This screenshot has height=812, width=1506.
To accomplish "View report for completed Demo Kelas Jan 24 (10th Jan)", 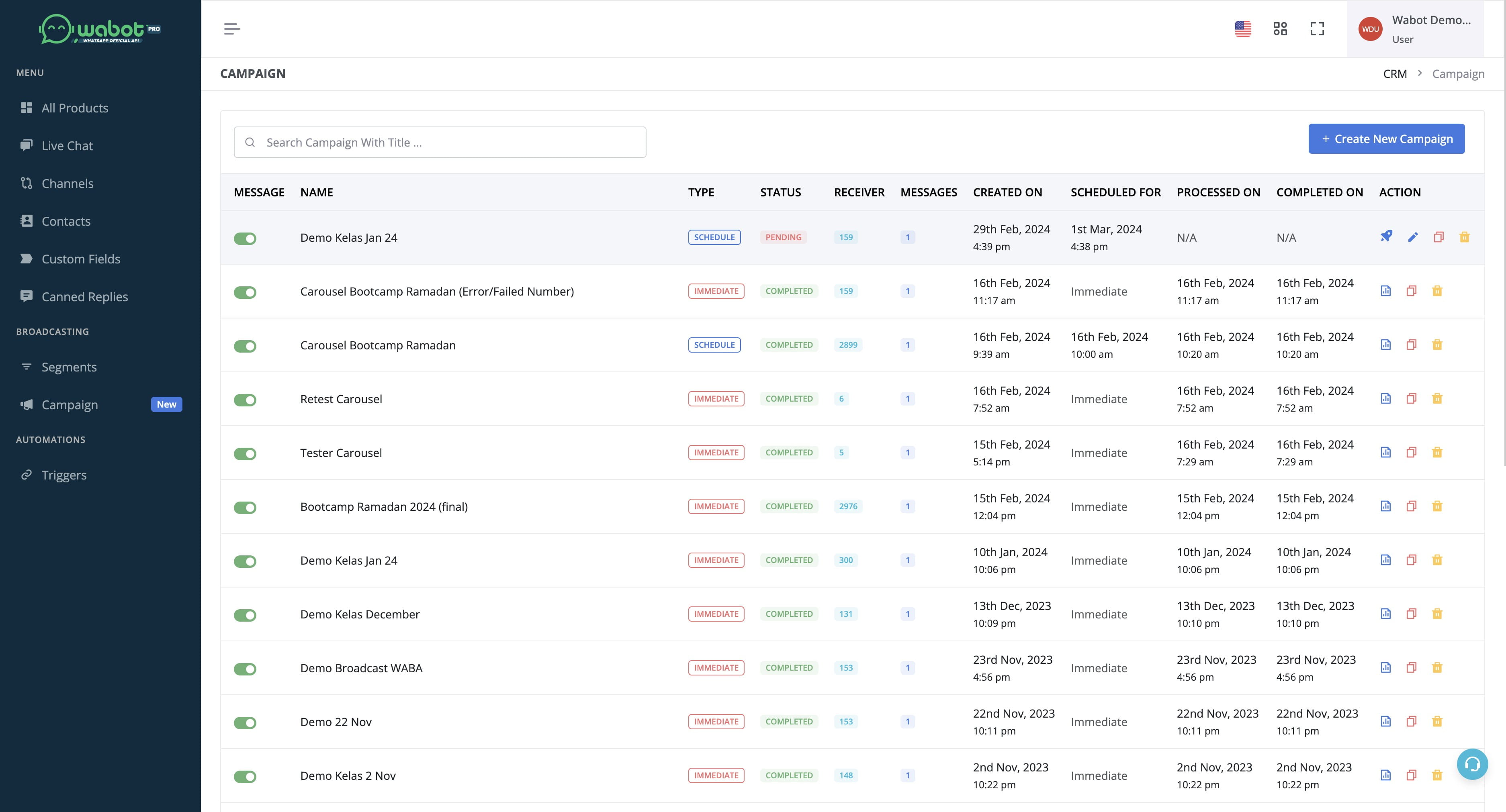I will click(x=1385, y=560).
